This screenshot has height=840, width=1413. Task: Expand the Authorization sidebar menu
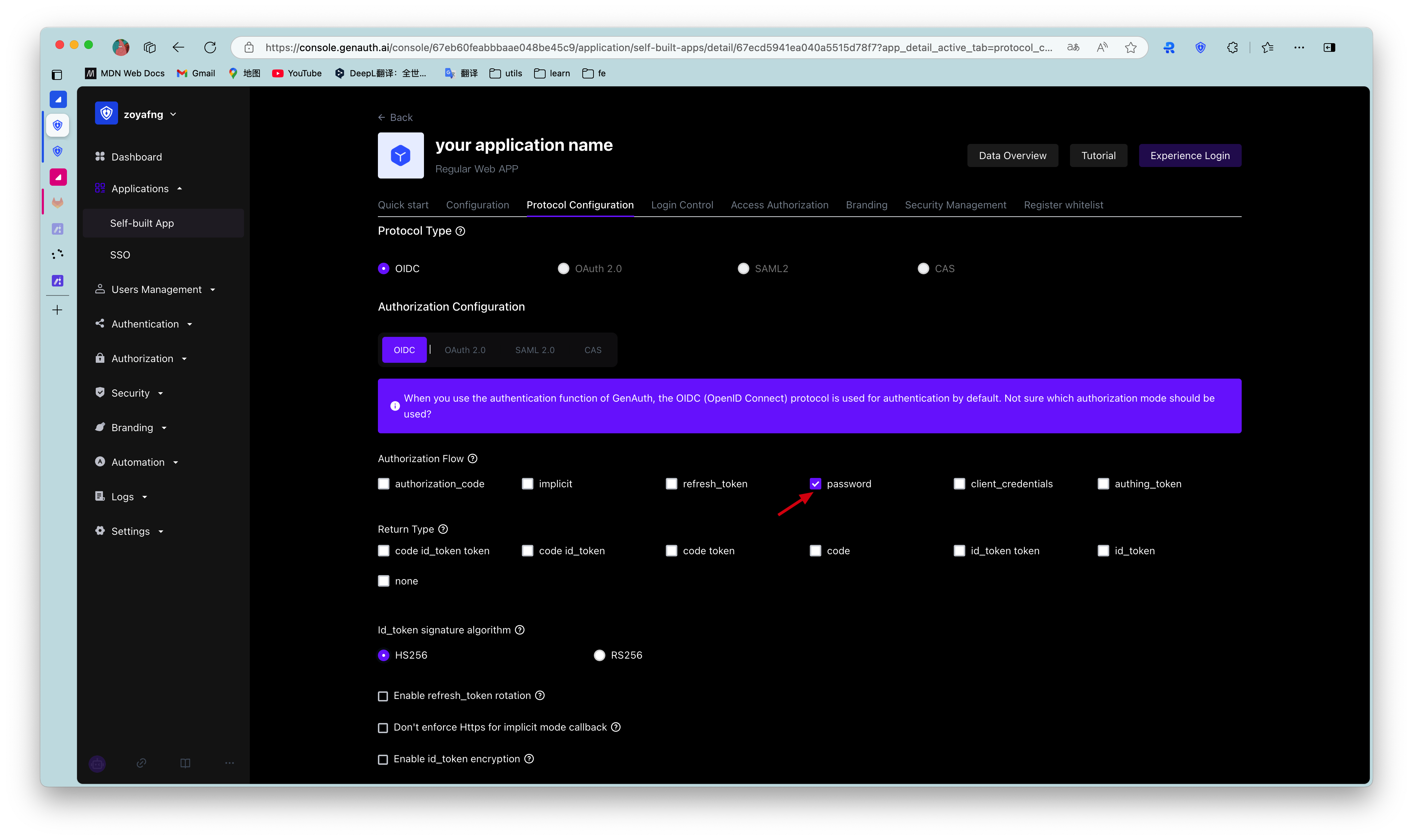(x=142, y=358)
